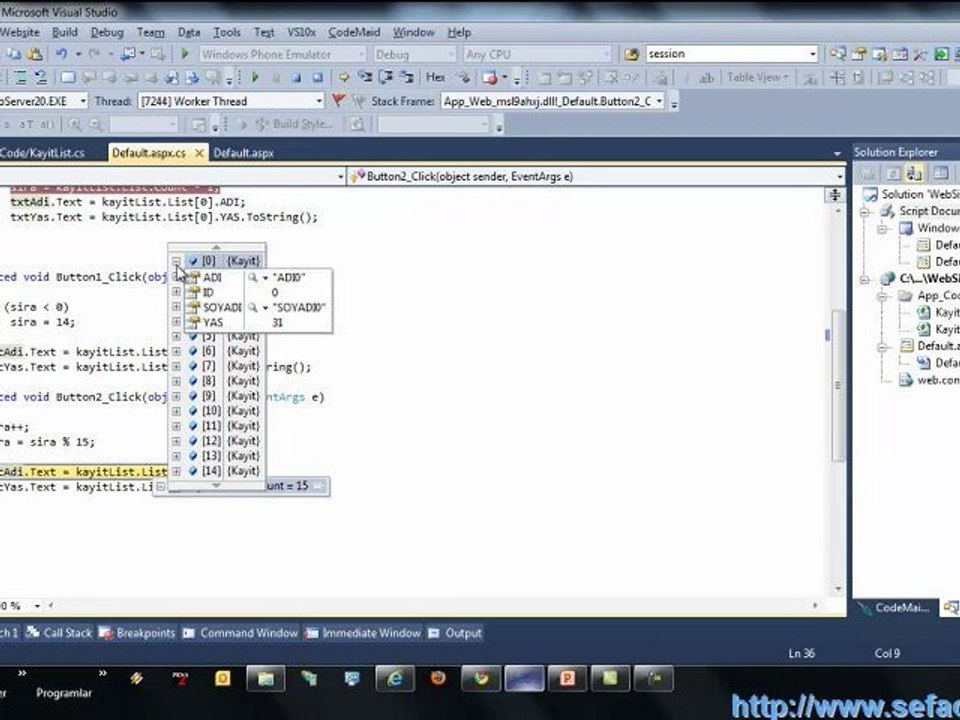The image size is (960, 720).
Task: Open the Thread dropdown showing Worker Thread
Action: (x=319, y=101)
